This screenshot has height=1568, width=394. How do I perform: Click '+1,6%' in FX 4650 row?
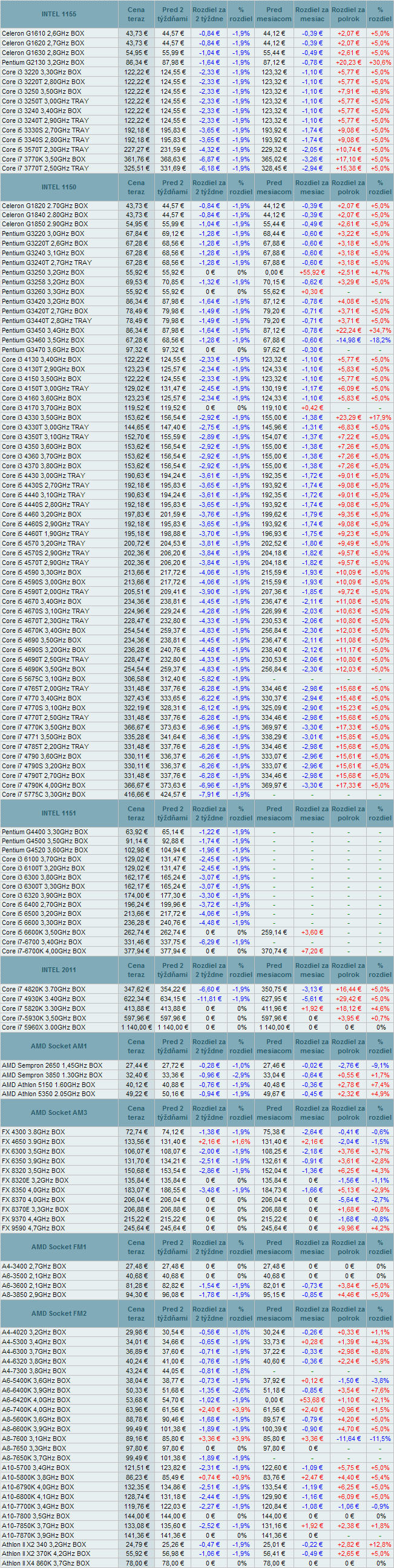pyautogui.click(x=240, y=1142)
